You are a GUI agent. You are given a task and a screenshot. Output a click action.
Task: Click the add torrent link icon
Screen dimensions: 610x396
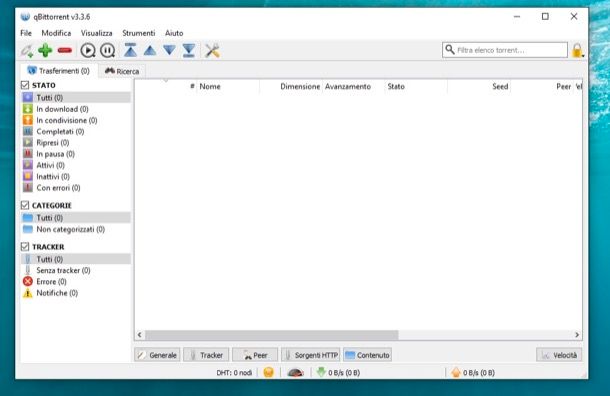click(x=27, y=51)
